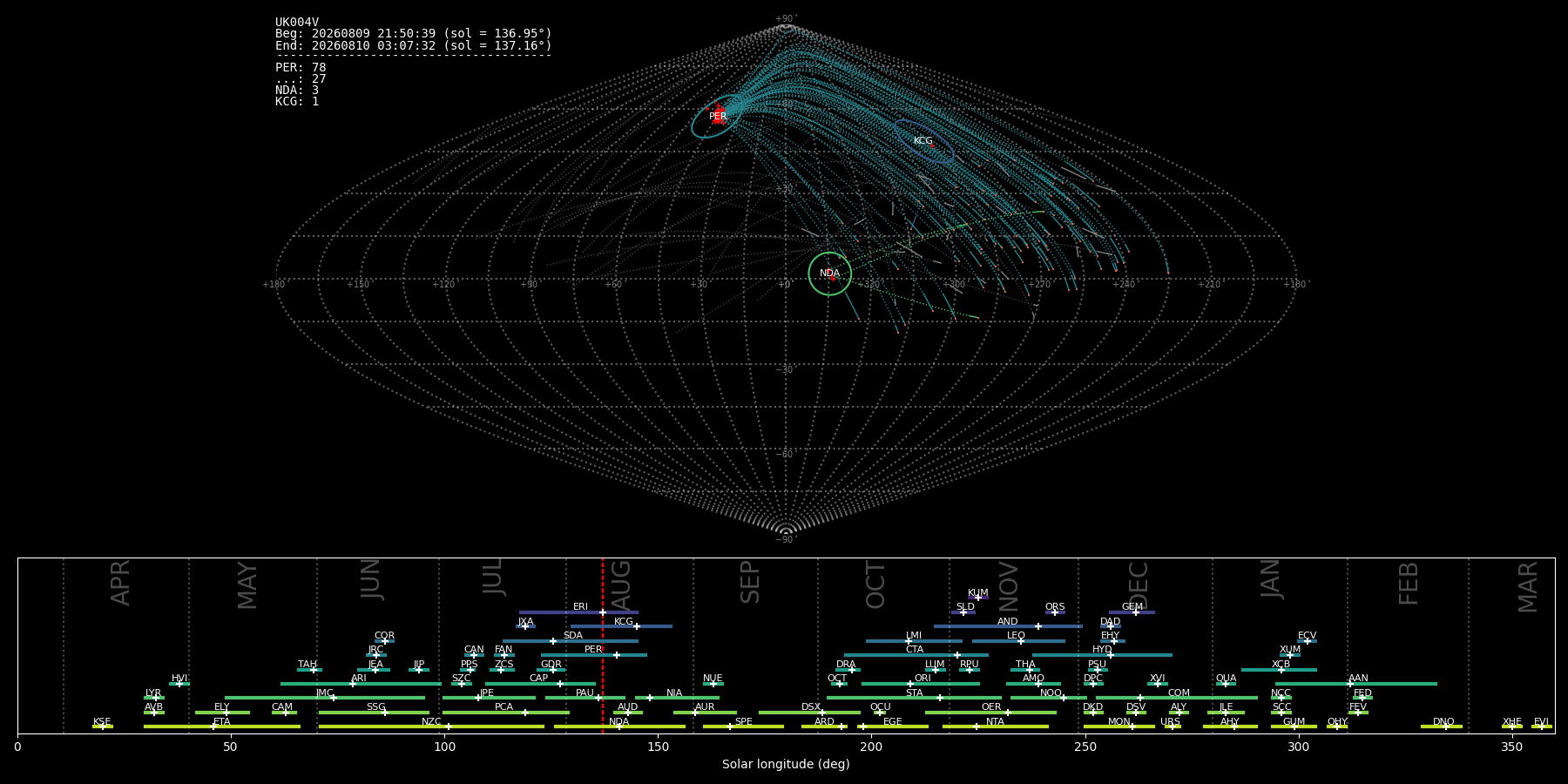Select the 150 tick on the solar longitude axis

tap(658, 747)
